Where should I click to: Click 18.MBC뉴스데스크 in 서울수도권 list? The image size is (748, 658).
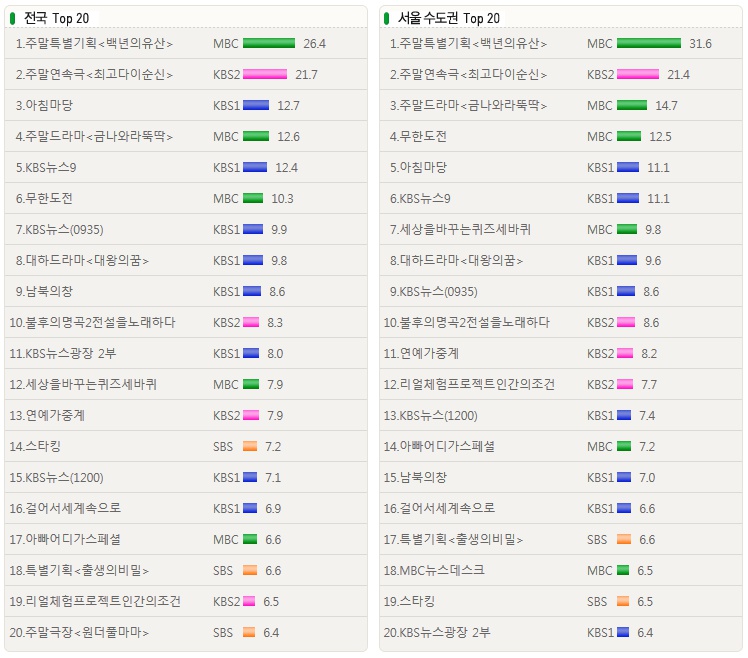tap(434, 571)
